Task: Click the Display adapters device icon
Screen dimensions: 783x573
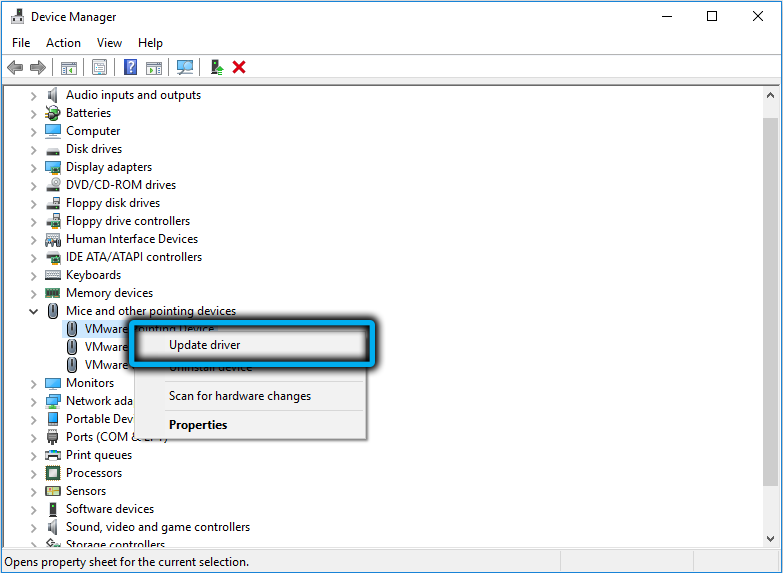Action: [x=53, y=167]
